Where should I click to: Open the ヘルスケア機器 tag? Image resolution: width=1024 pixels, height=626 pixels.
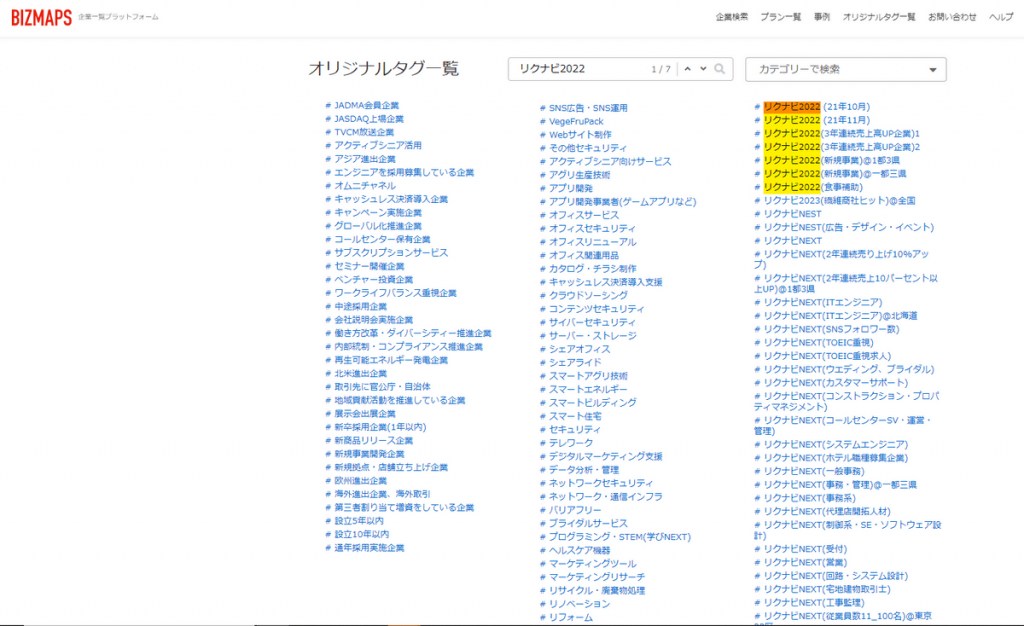579,550
